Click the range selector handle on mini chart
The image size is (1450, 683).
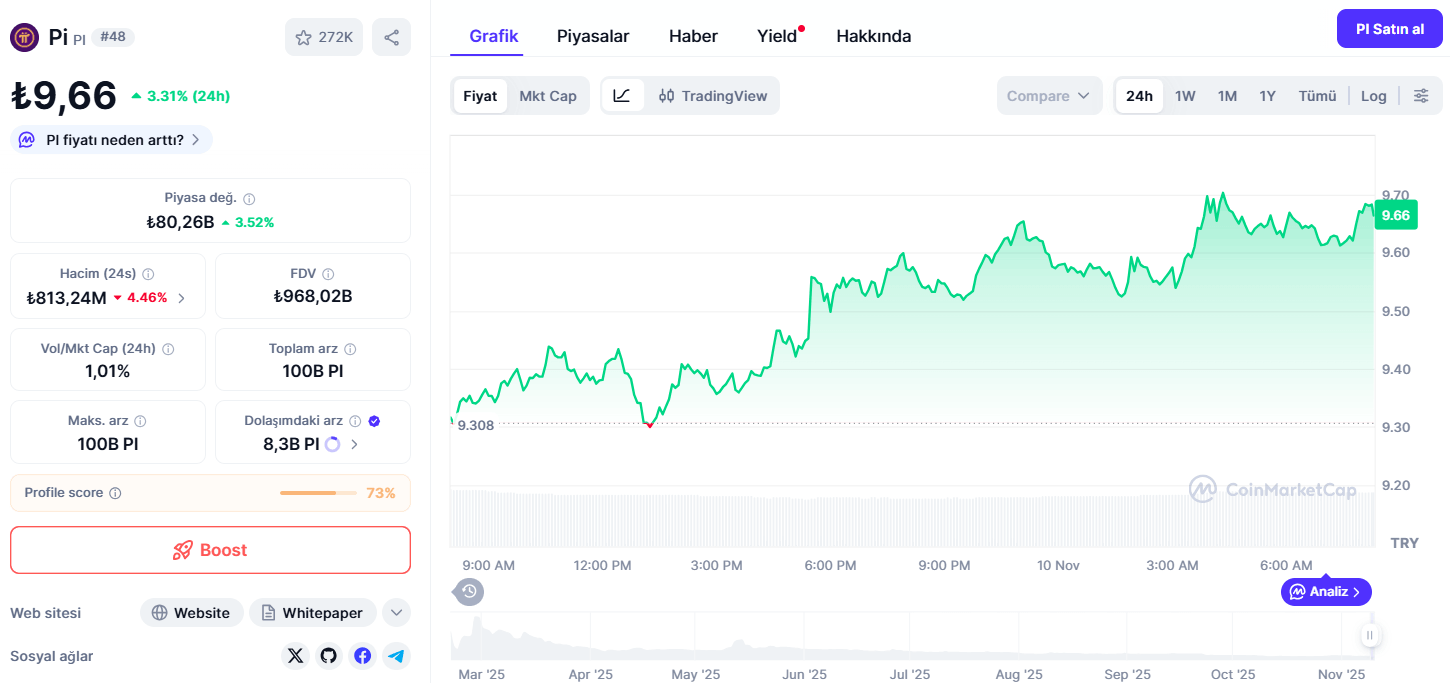1370,635
